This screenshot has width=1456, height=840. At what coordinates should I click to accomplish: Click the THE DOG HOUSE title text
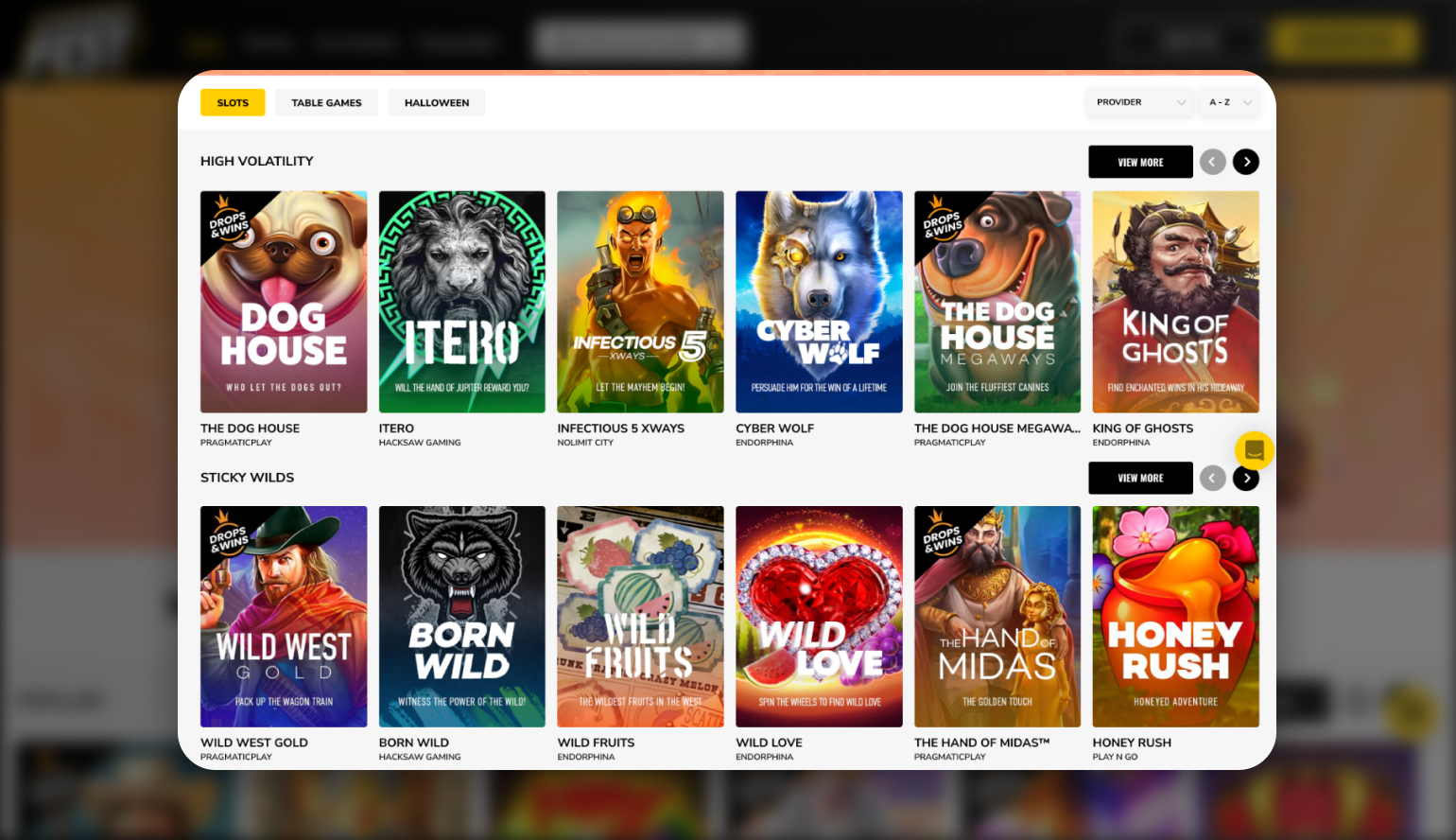tap(250, 429)
